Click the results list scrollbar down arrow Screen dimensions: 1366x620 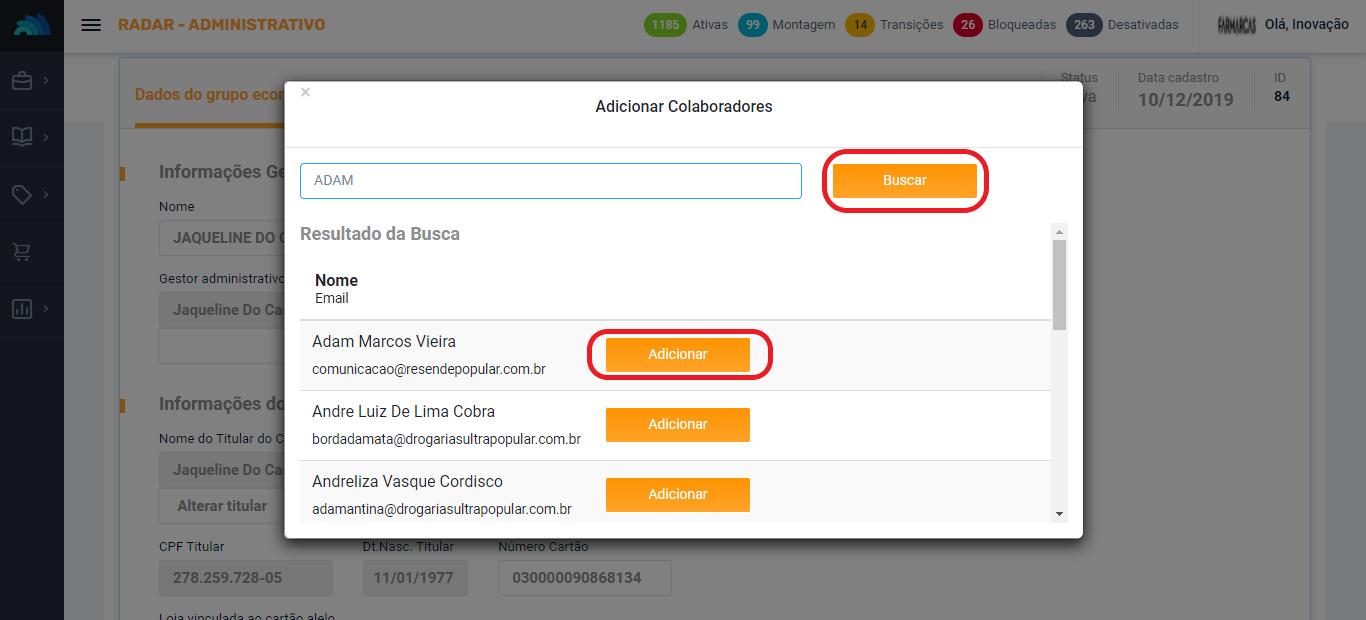pyautogui.click(x=1059, y=513)
